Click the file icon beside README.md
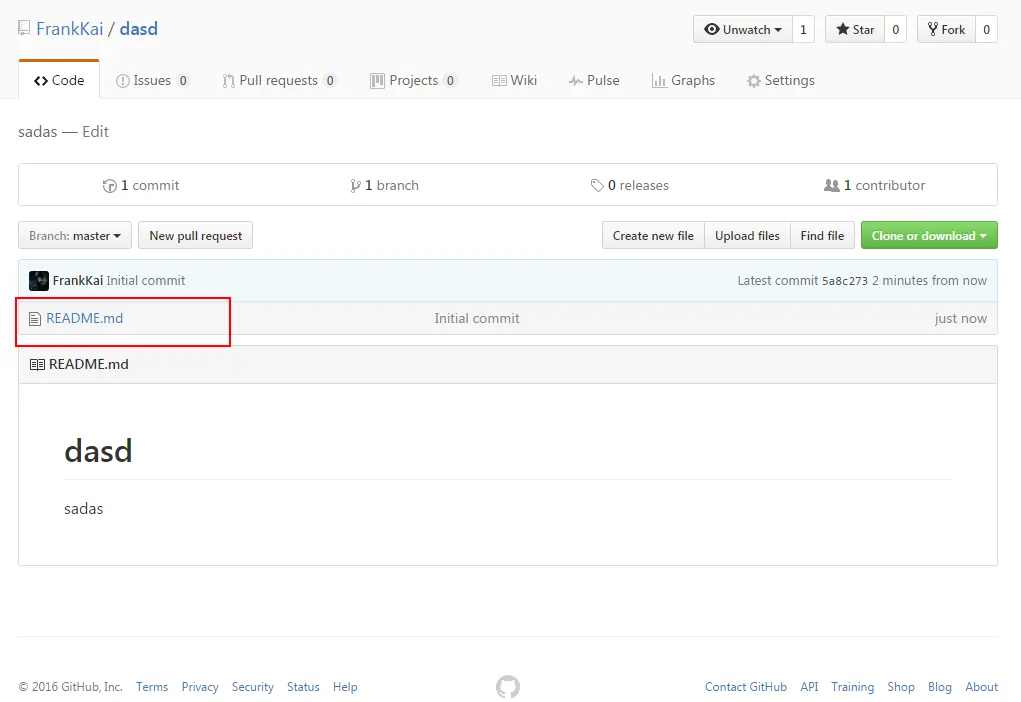Image resolution: width=1021 pixels, height=702 pixels. [x=35, y=318]
